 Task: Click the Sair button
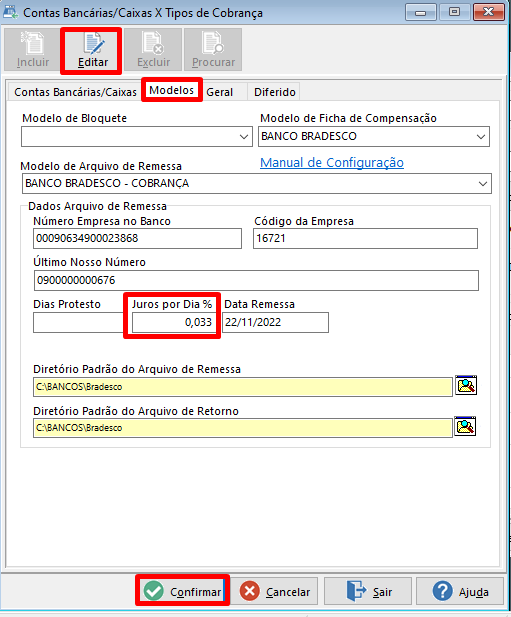coord(368,591)
